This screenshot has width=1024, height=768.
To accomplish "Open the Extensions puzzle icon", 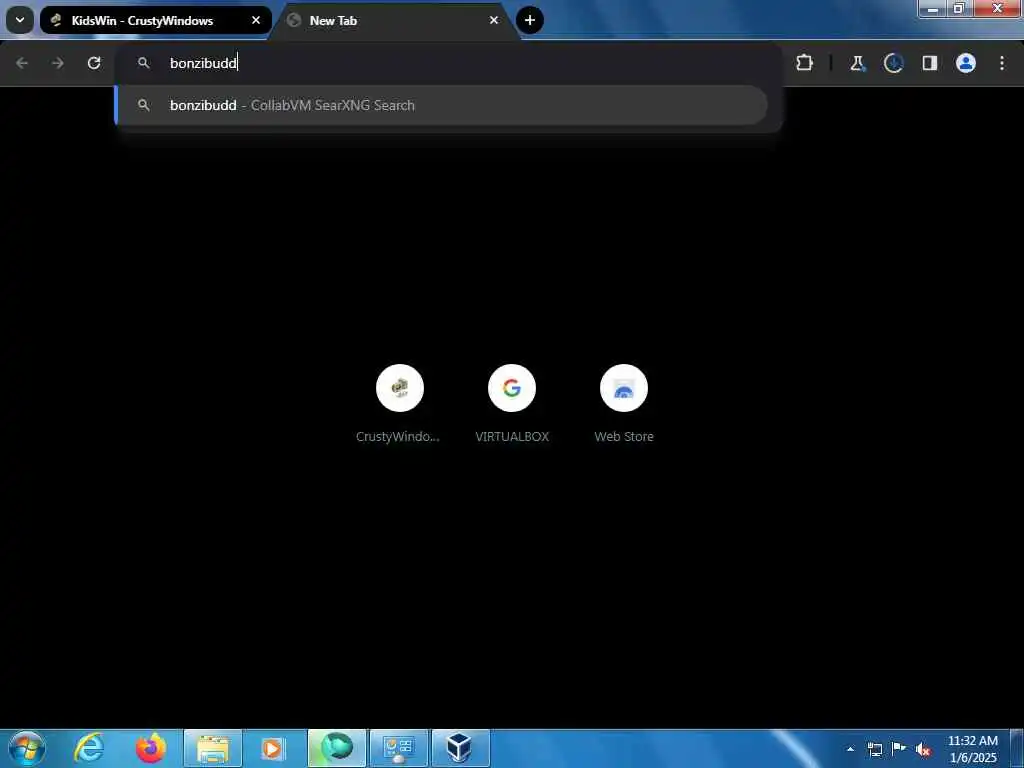I will pos(805,63).
